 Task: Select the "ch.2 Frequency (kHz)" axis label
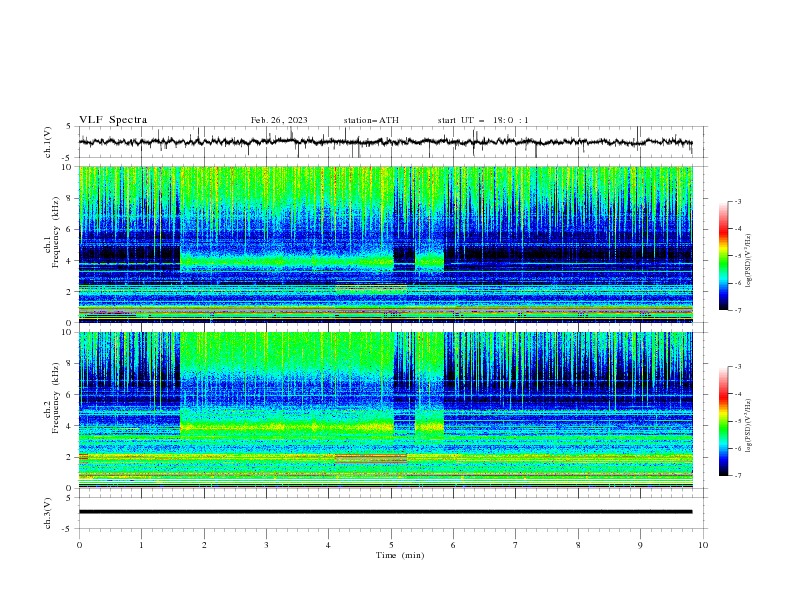click(52, 397)
